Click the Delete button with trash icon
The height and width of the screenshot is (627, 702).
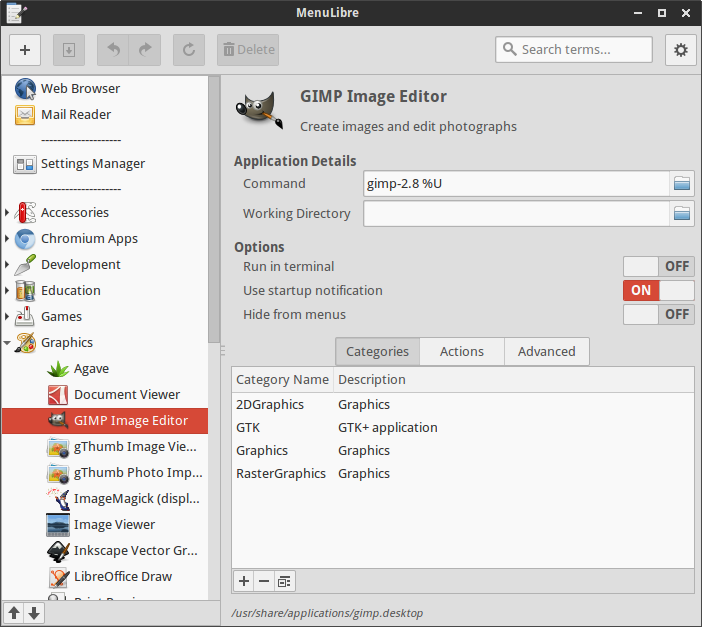click(248, 50)
